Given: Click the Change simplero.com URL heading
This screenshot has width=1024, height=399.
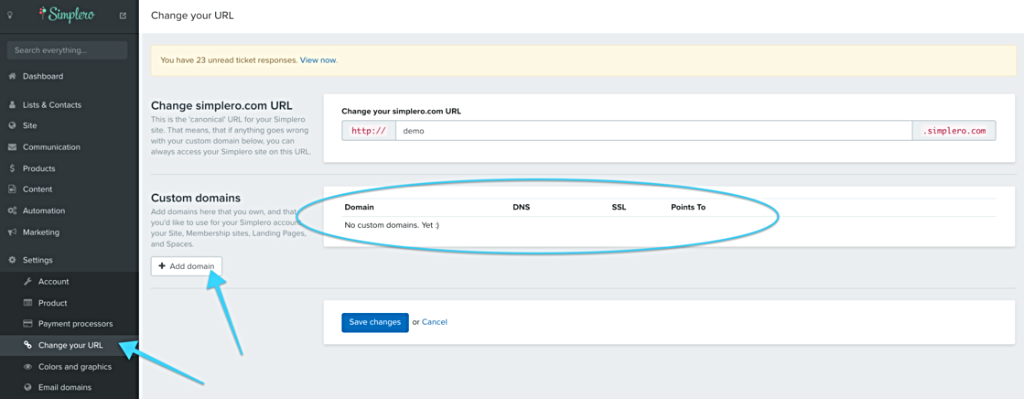Looking at the screenshot, I should 221,105.
